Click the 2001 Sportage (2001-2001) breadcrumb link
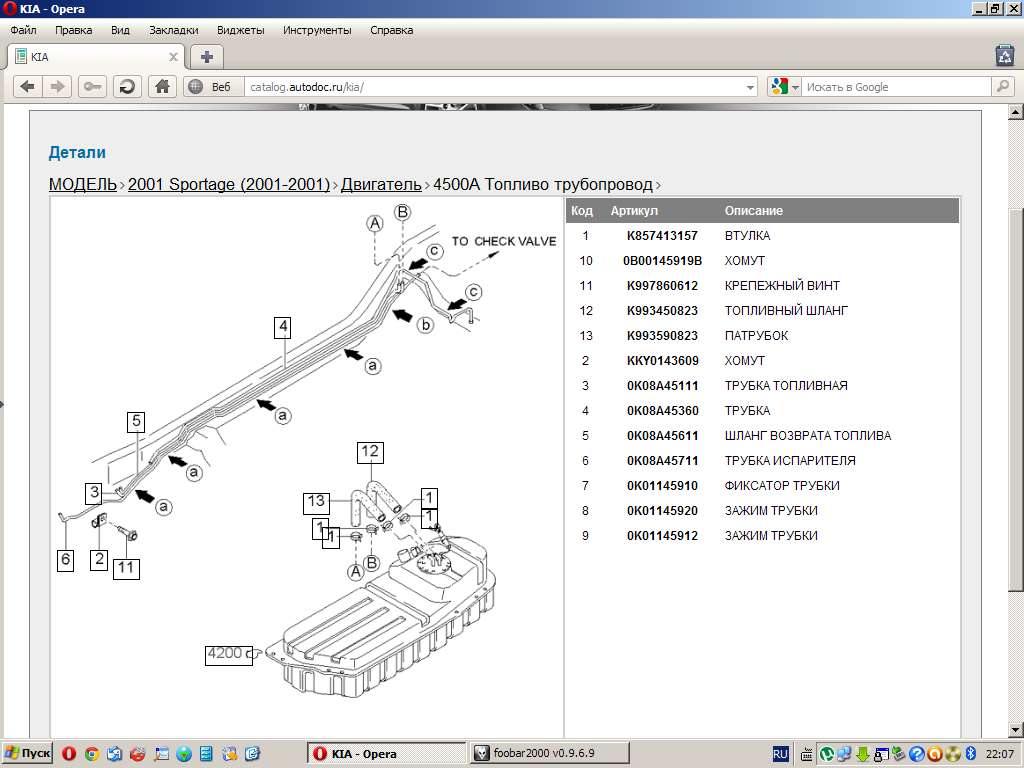This screenshot has height=768, width=1024. (x=228, y=184)
